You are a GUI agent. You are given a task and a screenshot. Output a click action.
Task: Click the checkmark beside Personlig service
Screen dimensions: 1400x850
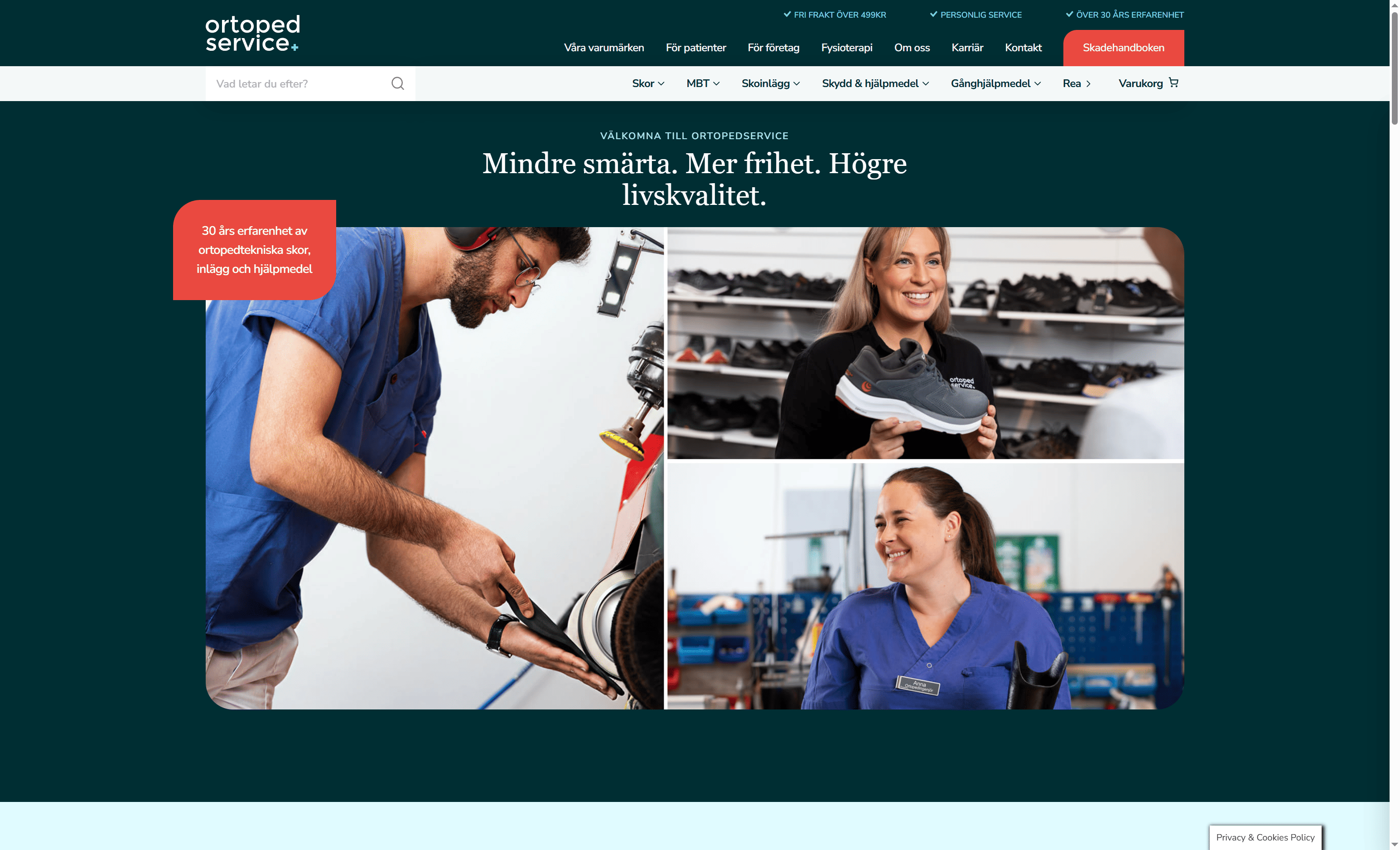pyautogui.click(x=933, y=14)
